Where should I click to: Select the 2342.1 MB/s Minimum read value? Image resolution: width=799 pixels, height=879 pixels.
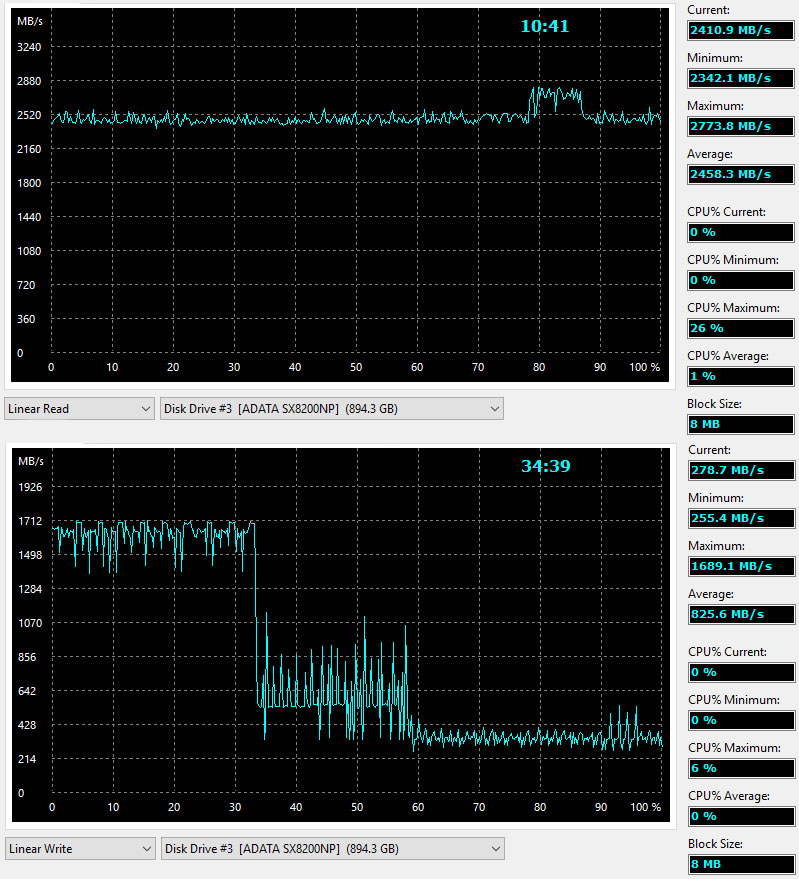pyautogui.click(x=740, y=78)
